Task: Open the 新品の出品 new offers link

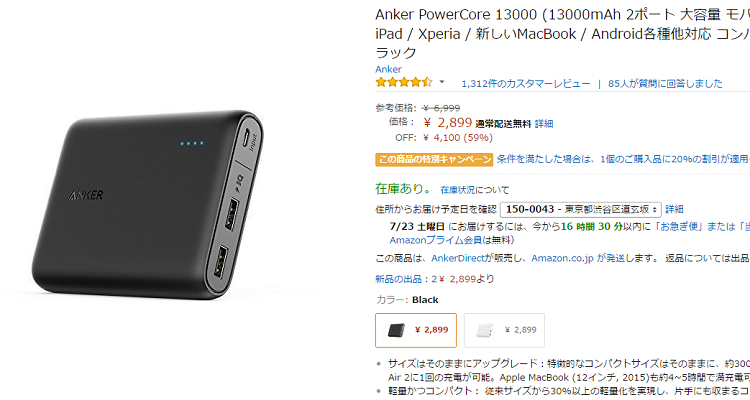Action: pos(406,279)
